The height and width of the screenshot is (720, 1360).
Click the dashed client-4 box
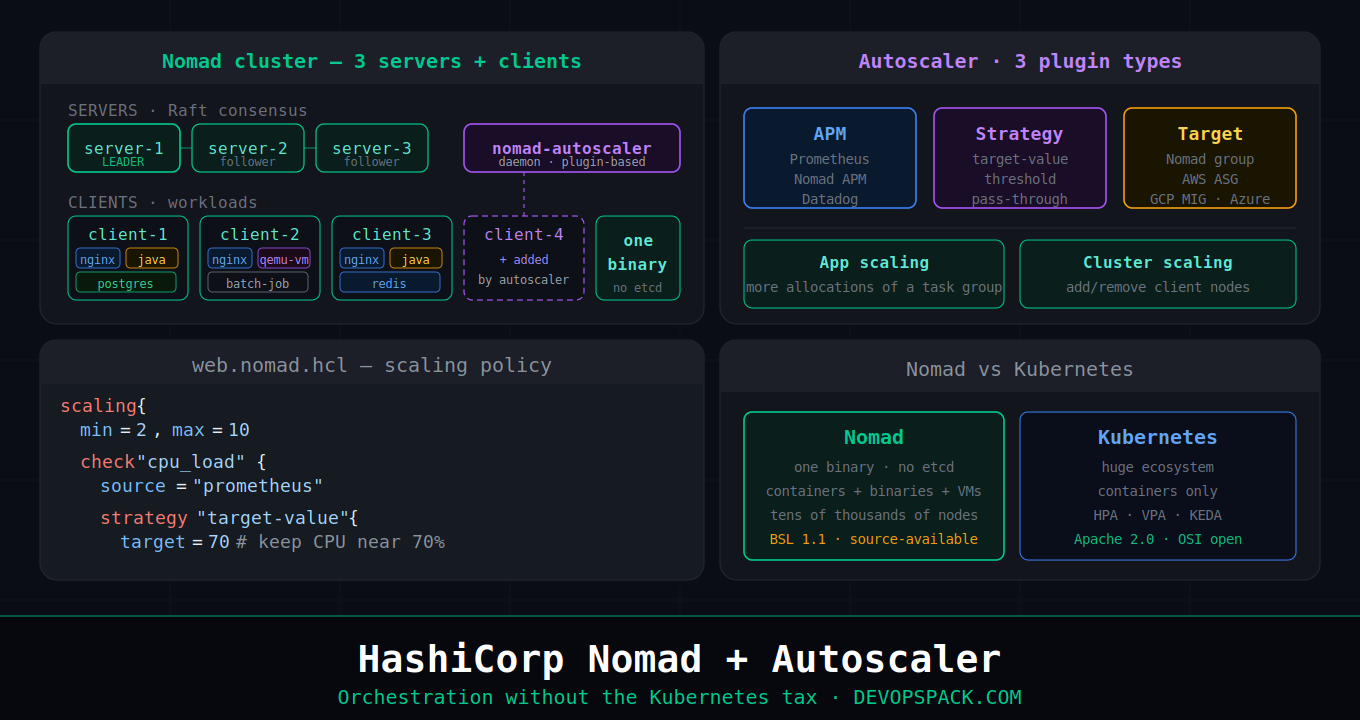coord(524,258)
